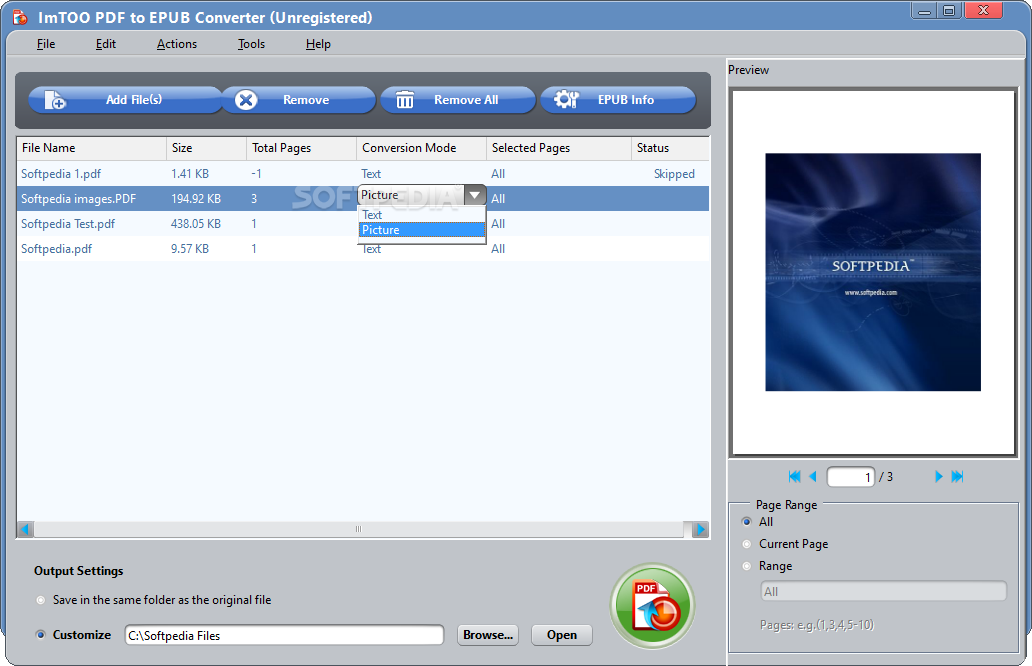Open the Help menu
The image size is (1032, 666).
tap(318, 44)
